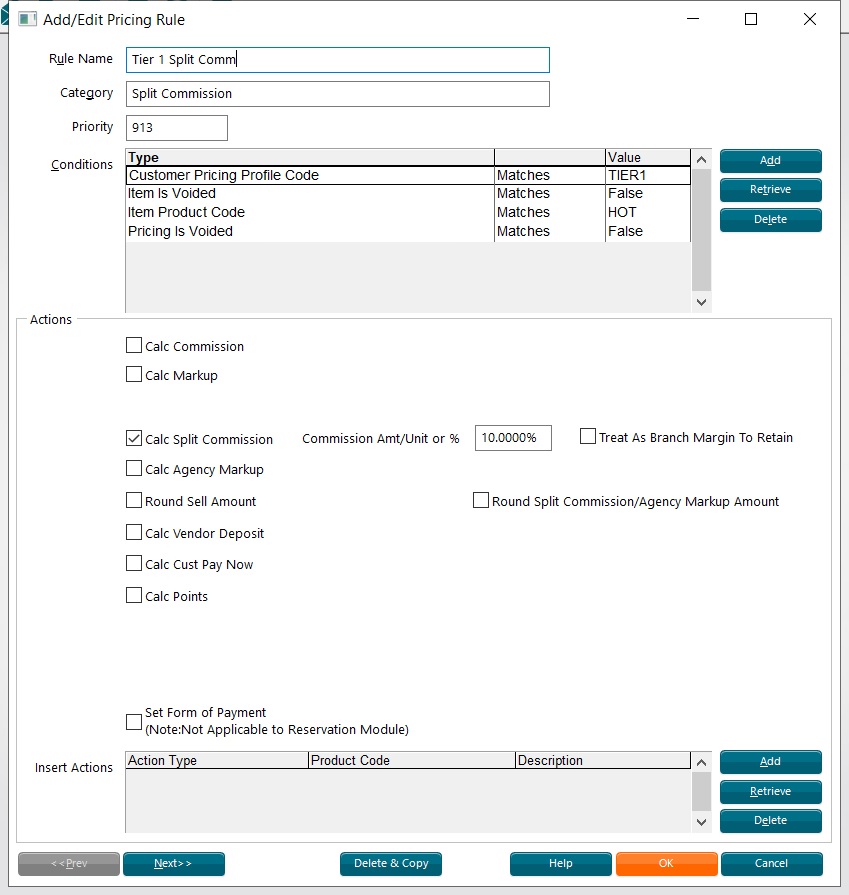
Task: Enable Treat As Branch Margin To Retain
Action: (x=588, y=437)
